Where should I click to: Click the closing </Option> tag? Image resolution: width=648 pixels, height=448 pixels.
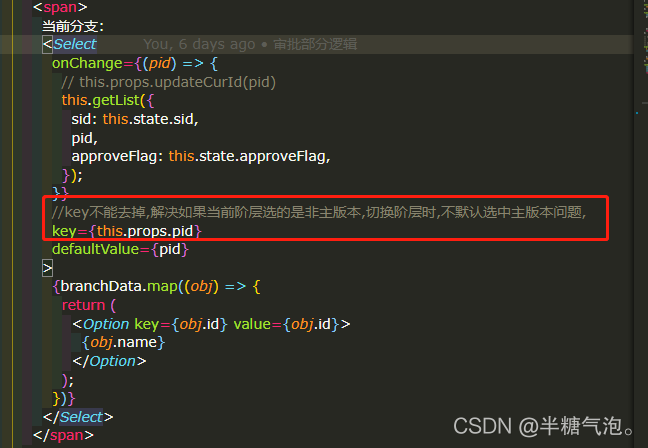109,361
